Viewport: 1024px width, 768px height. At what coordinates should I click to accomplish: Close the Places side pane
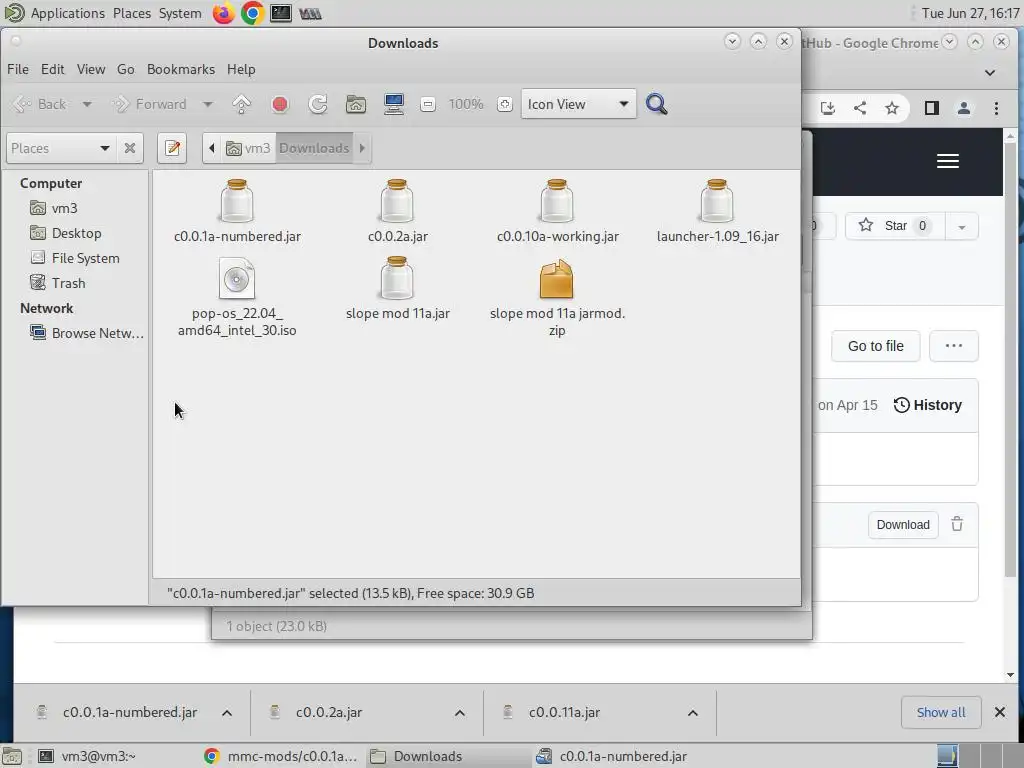tap(130, 148)
